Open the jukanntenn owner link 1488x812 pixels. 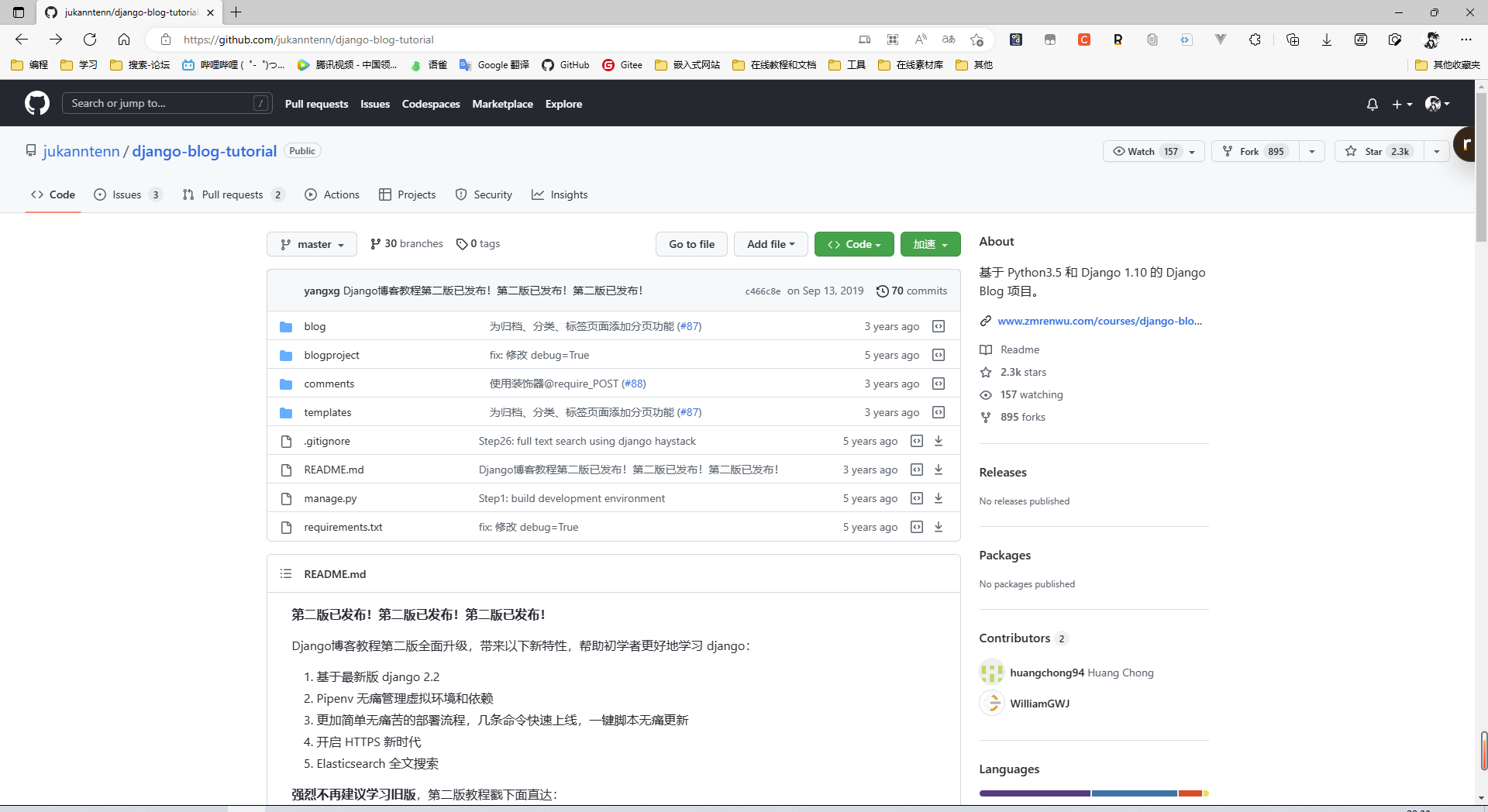81,151
